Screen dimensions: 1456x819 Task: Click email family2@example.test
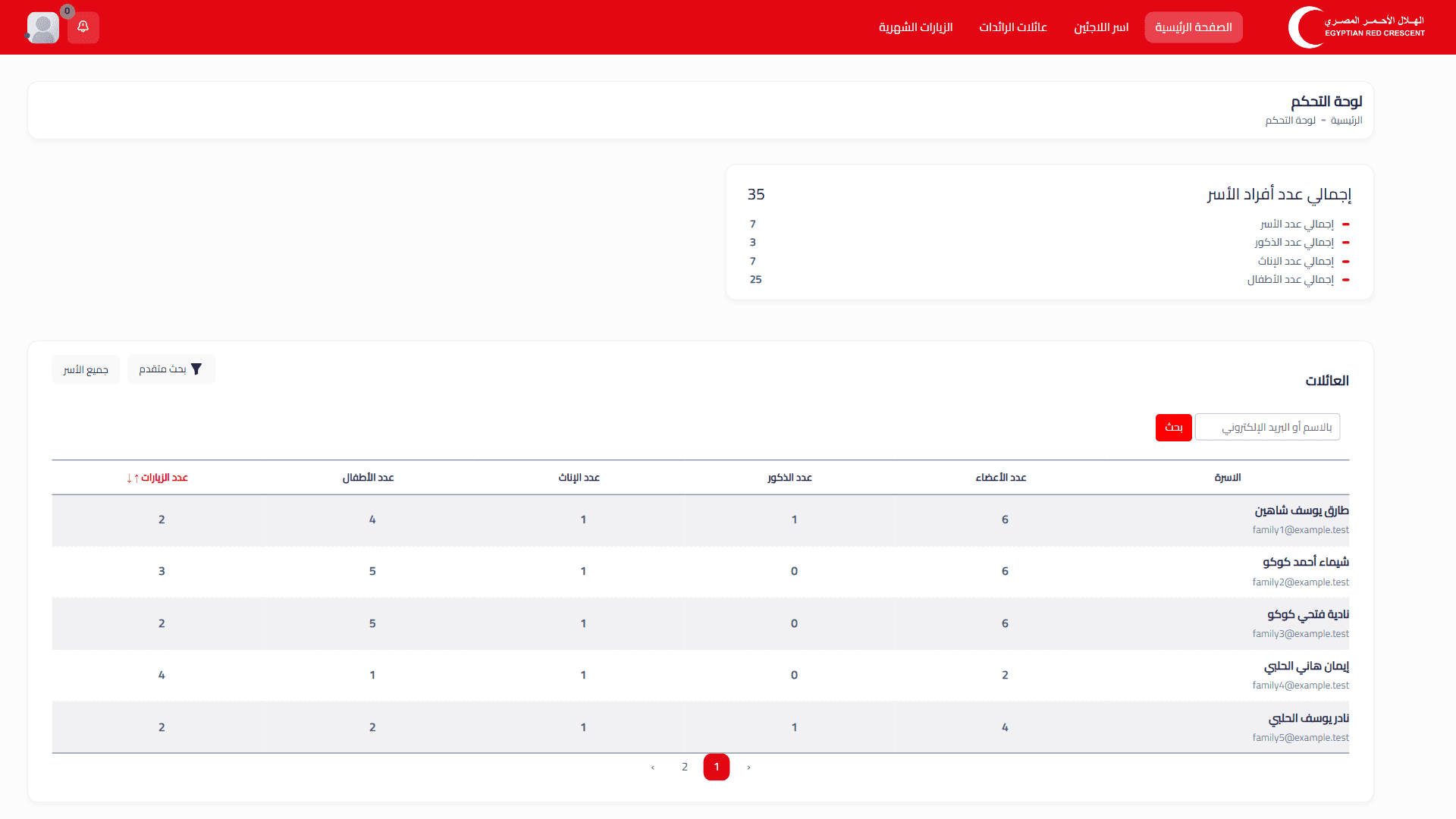[x=1301, y=582]
